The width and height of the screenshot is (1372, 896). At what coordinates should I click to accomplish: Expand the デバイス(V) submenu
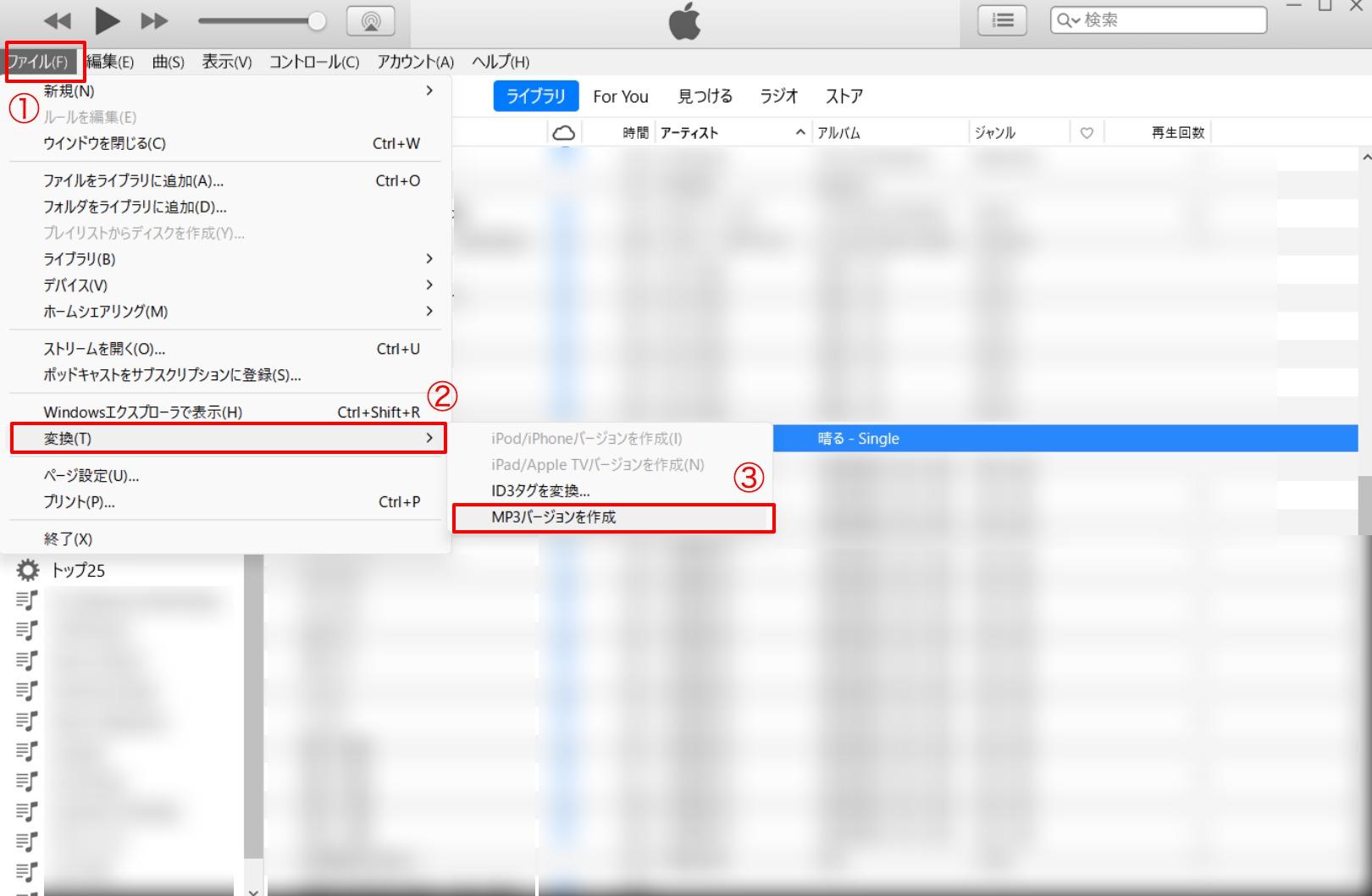[227, 285]
